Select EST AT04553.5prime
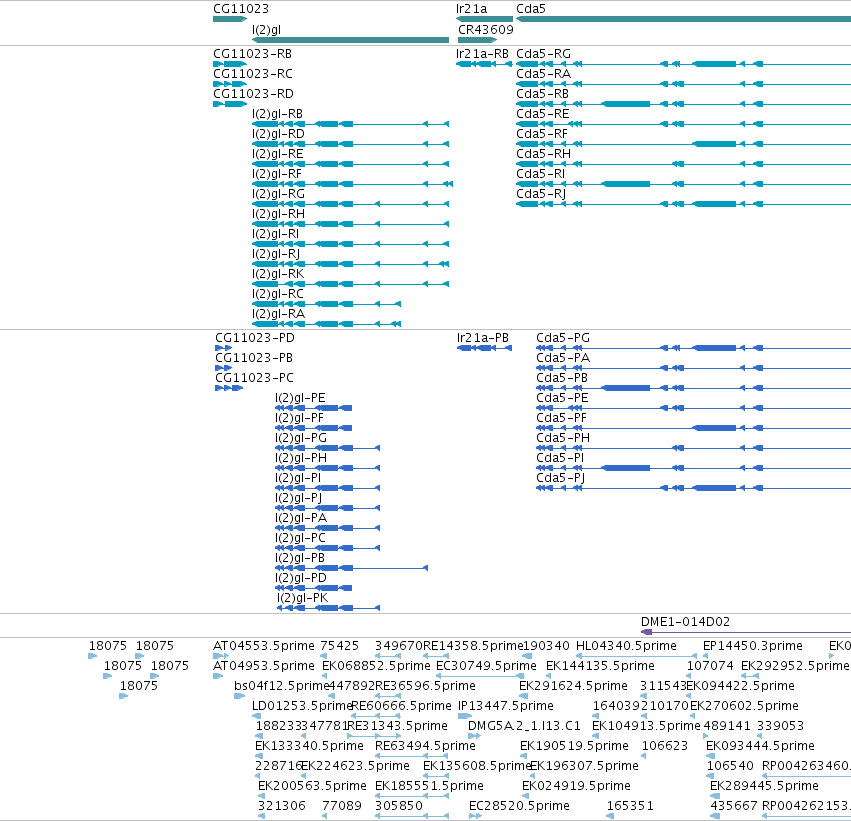Screen dimensions: 851x821 (264, 646)
